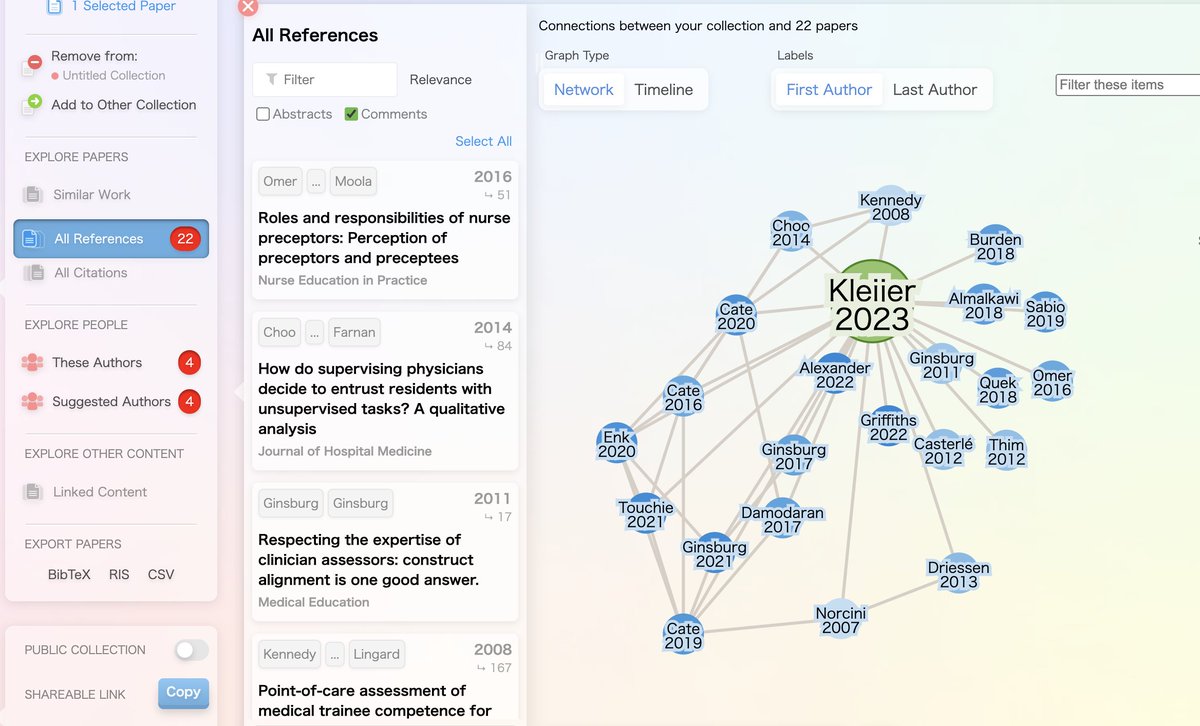This screenshot has height=726, width=1200.
Task: Click the Add to Other Collection icon
Action: 34,103
